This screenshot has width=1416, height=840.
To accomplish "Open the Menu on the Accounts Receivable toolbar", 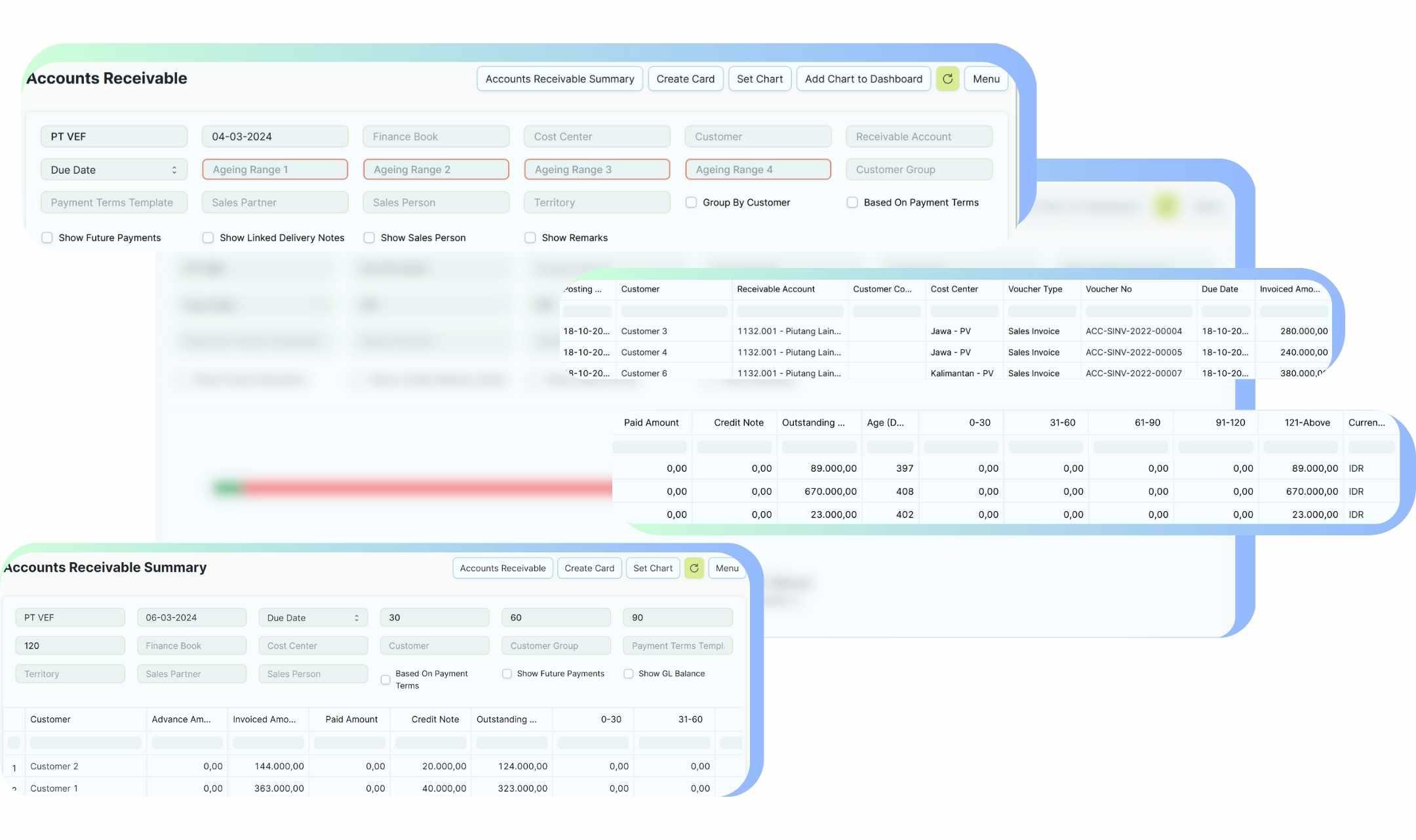I will (986, 79).
